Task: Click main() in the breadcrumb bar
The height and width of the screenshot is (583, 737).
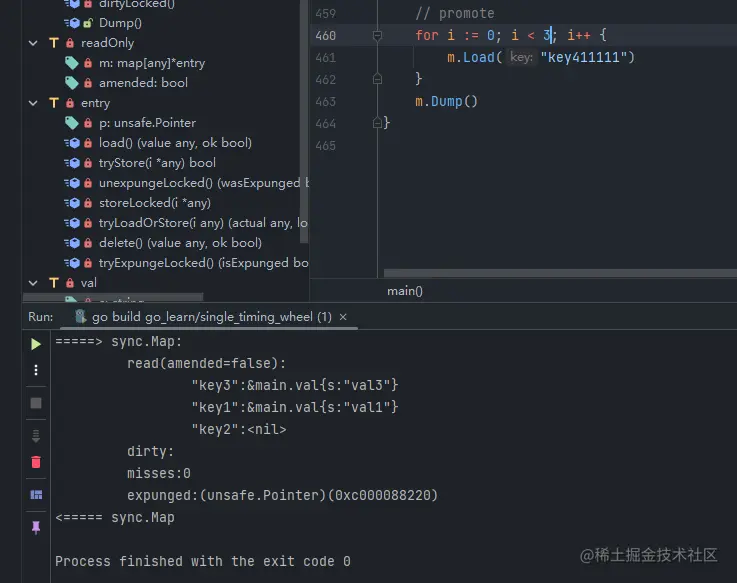Action: [x=405, y=291]
